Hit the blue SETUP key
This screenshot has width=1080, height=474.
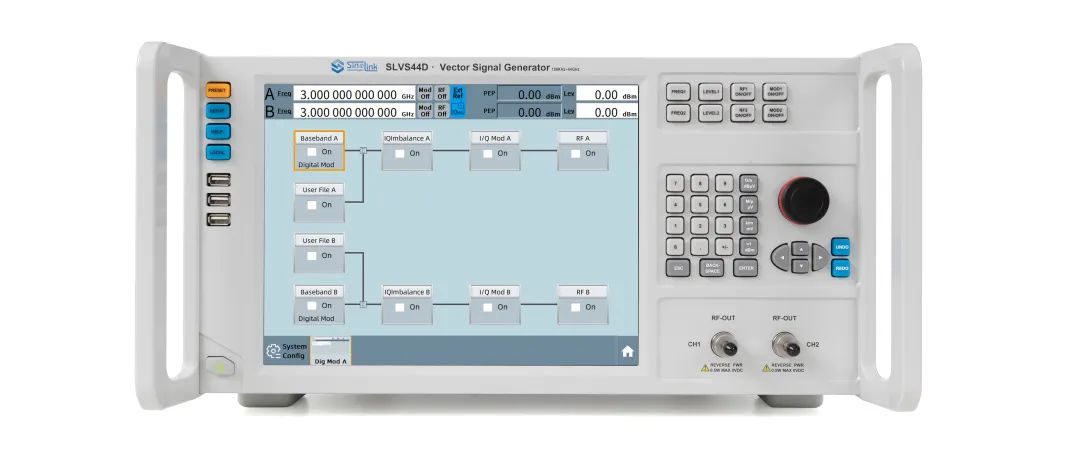click(x=218, y=111)
